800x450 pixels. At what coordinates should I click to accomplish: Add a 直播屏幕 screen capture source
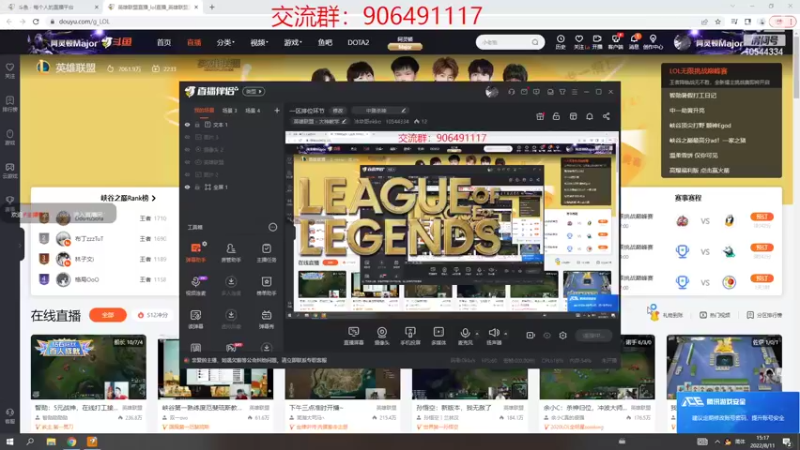[x=354, y=336]
